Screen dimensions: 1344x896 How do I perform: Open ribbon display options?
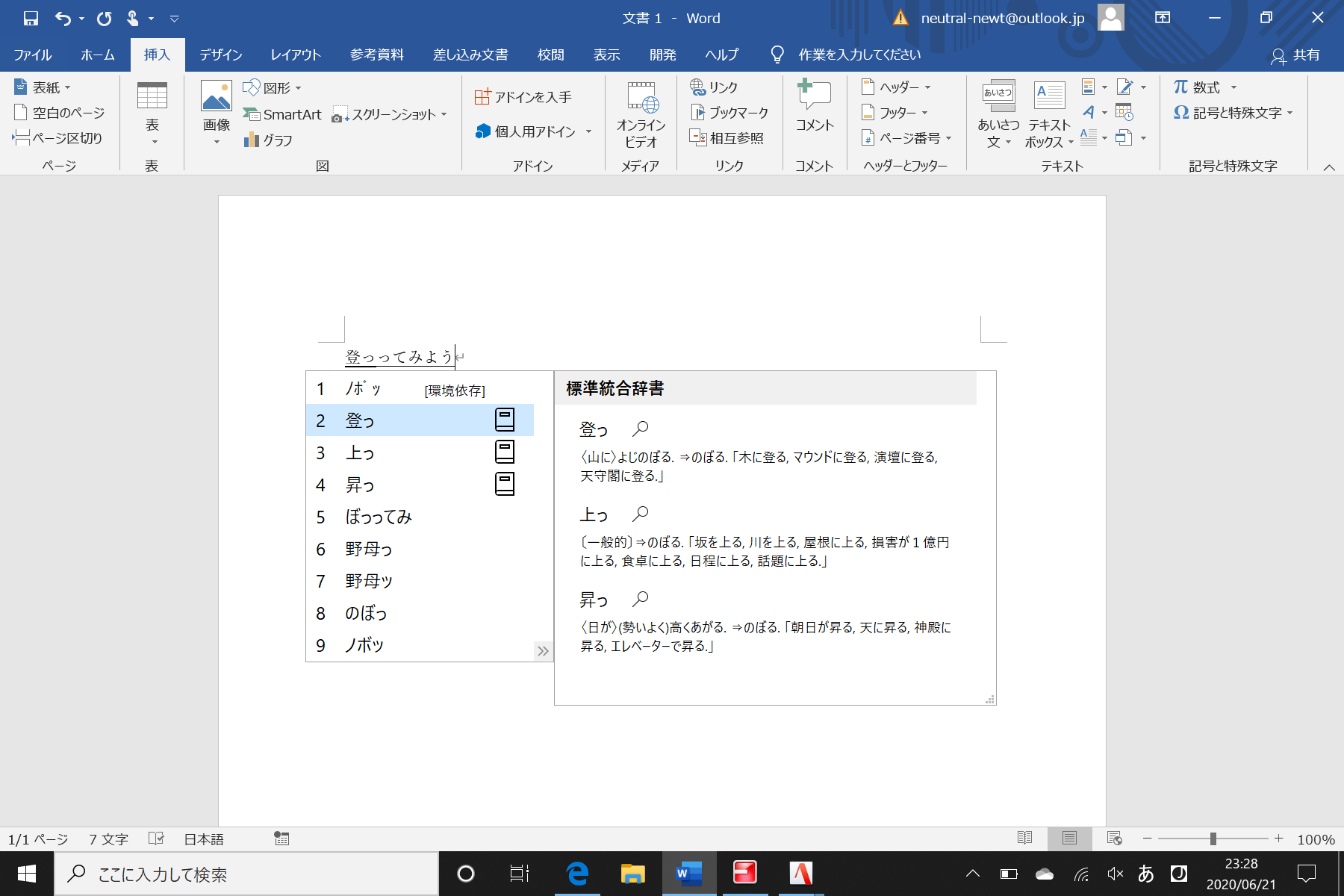(x=1163, y=18)
